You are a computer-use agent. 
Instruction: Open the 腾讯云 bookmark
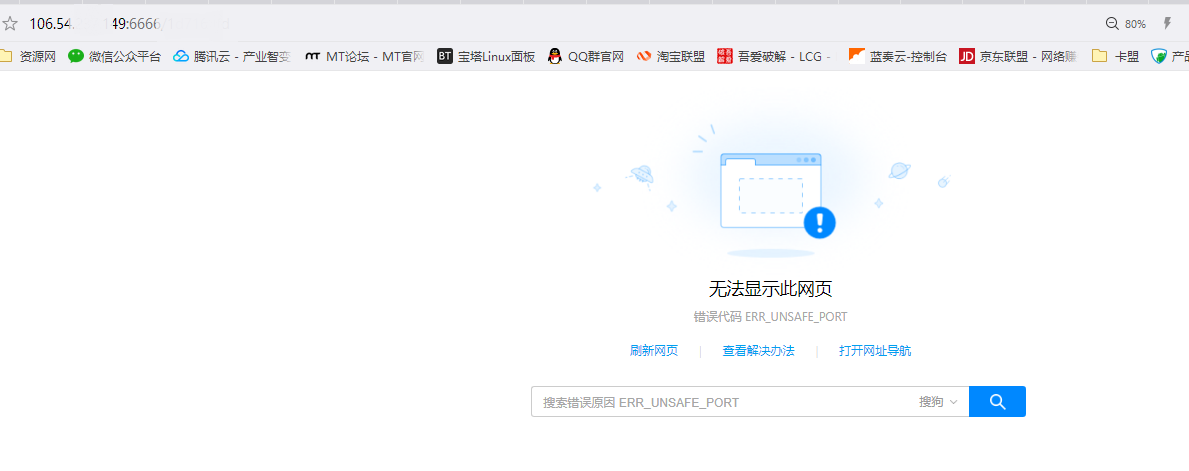point(232,56)
